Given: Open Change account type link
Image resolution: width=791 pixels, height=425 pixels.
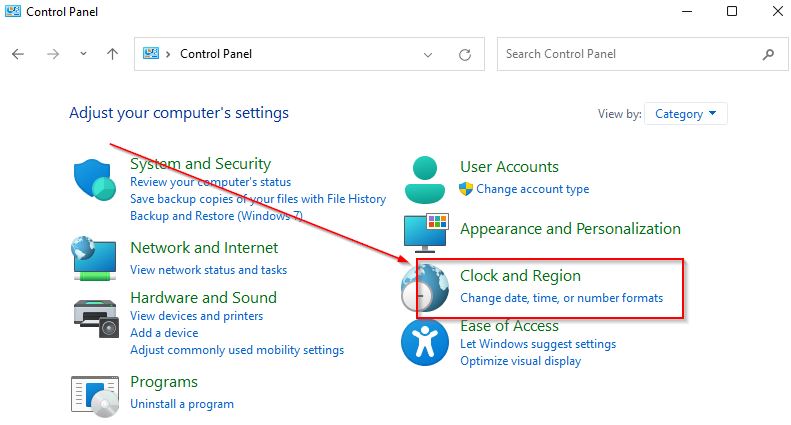Looking at the screenshot, I should (x=533, y=189).
